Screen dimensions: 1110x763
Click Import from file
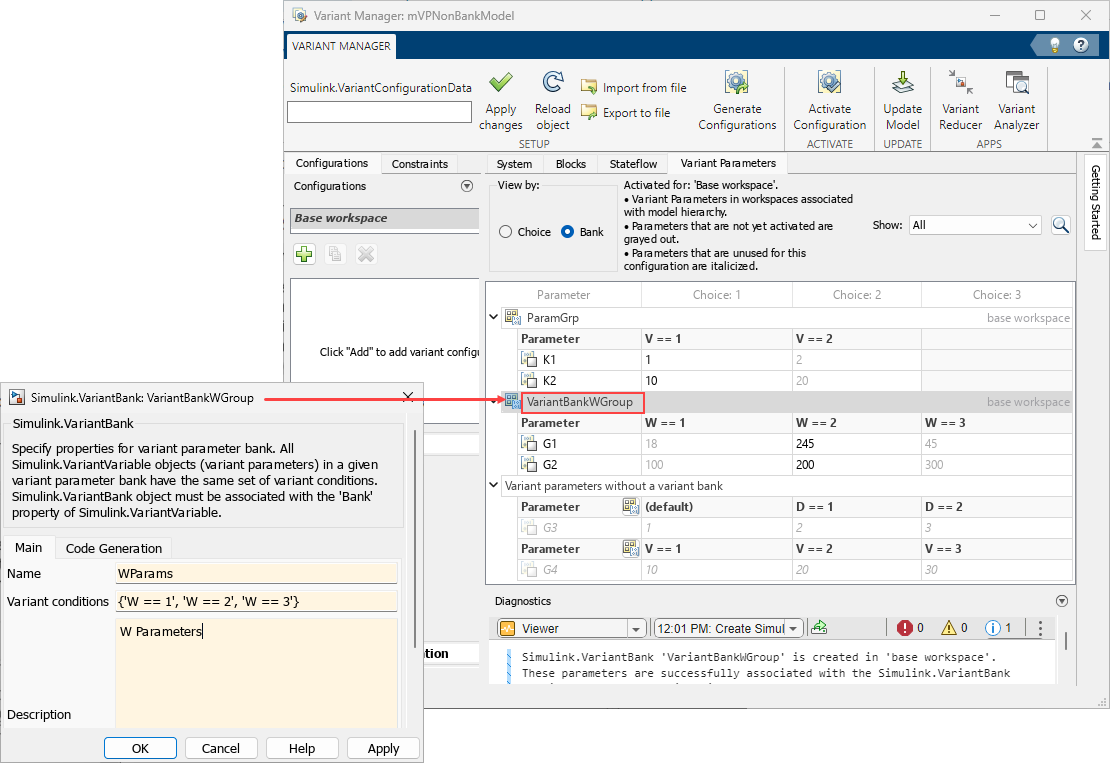[x=633, y=88]
